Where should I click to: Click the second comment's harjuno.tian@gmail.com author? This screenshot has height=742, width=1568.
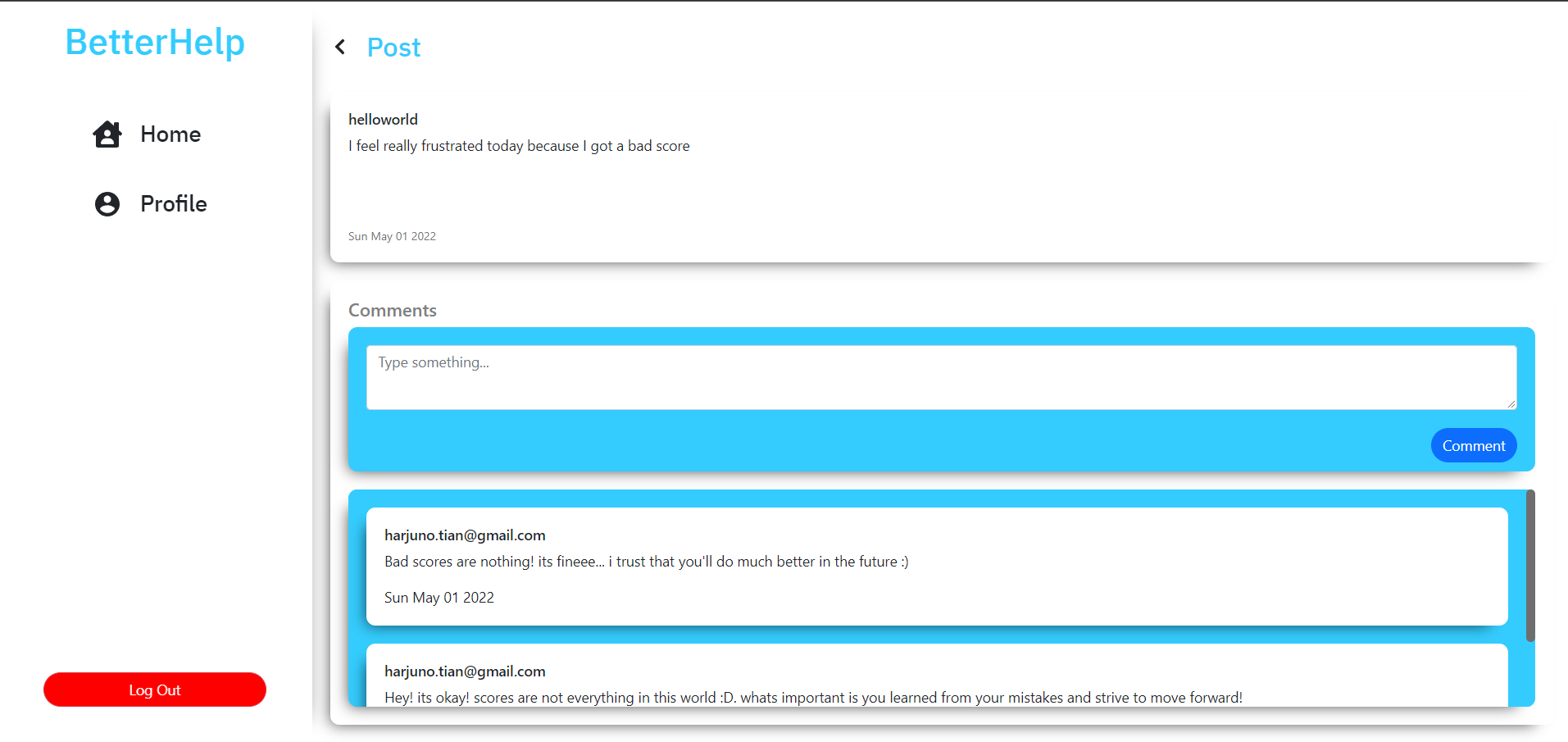(465, 671)
